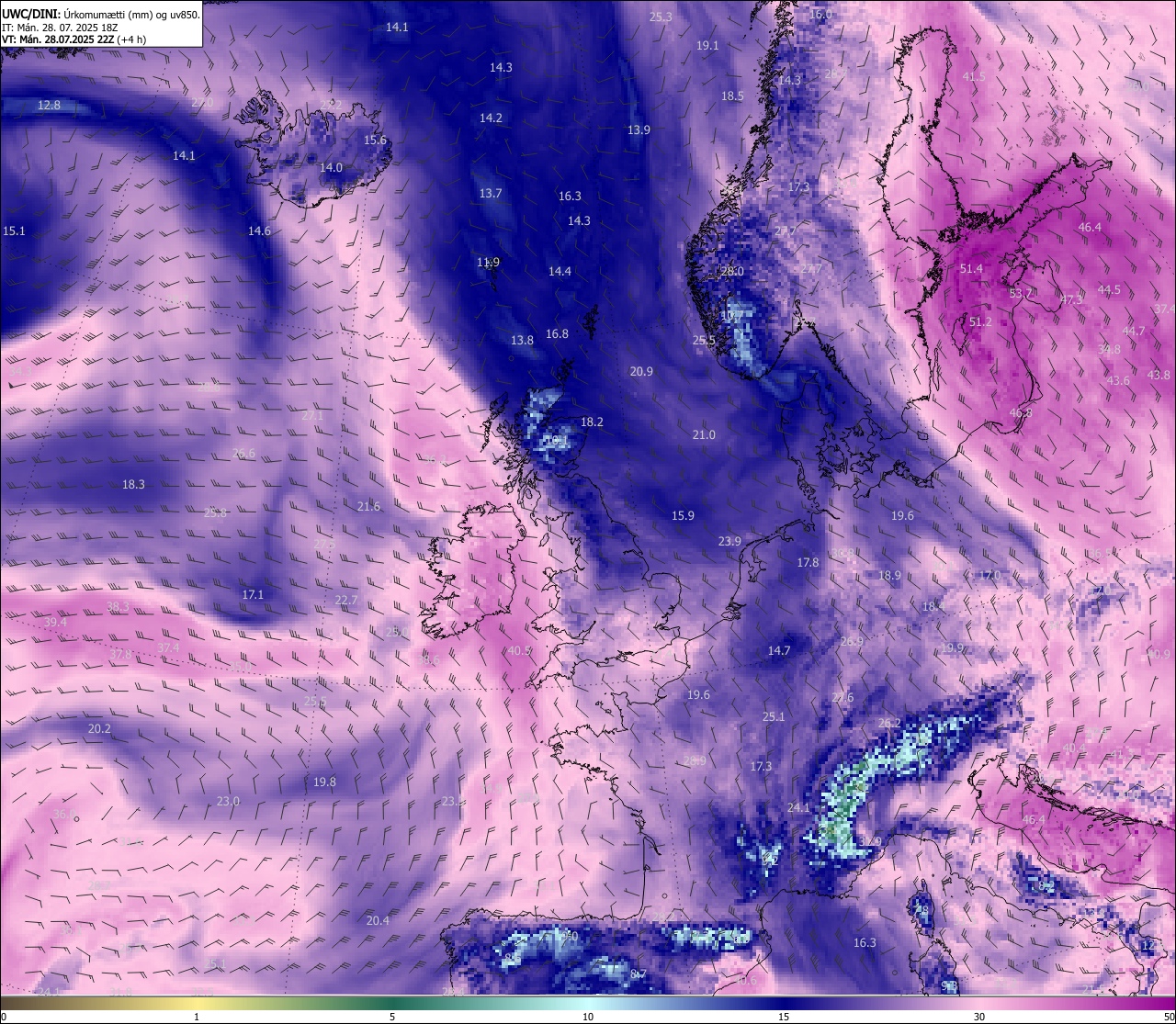Click the value 23.0 over the Atlantic

(x=228, y=802)
